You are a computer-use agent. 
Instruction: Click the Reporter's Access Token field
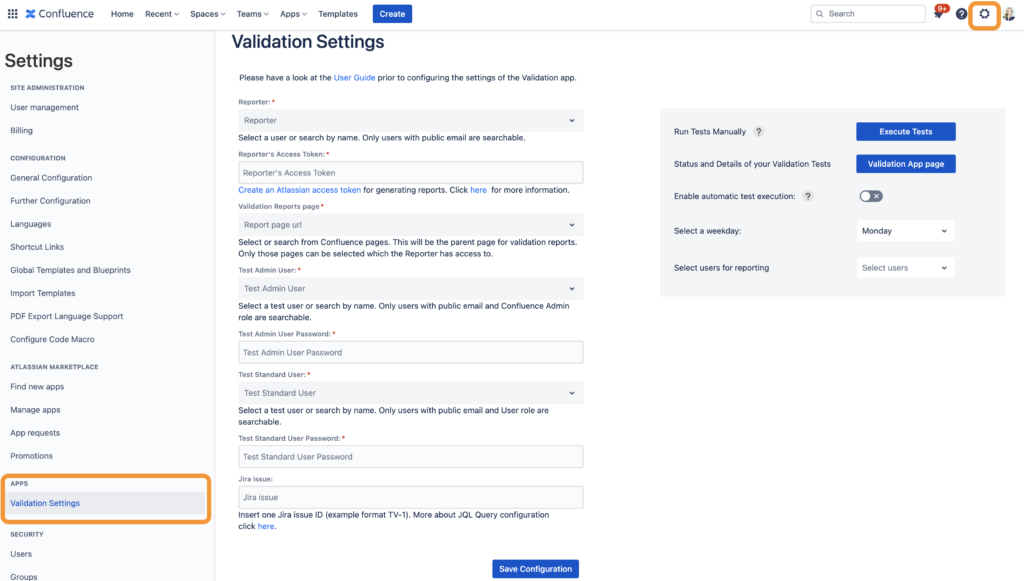[x=410, y=172]
